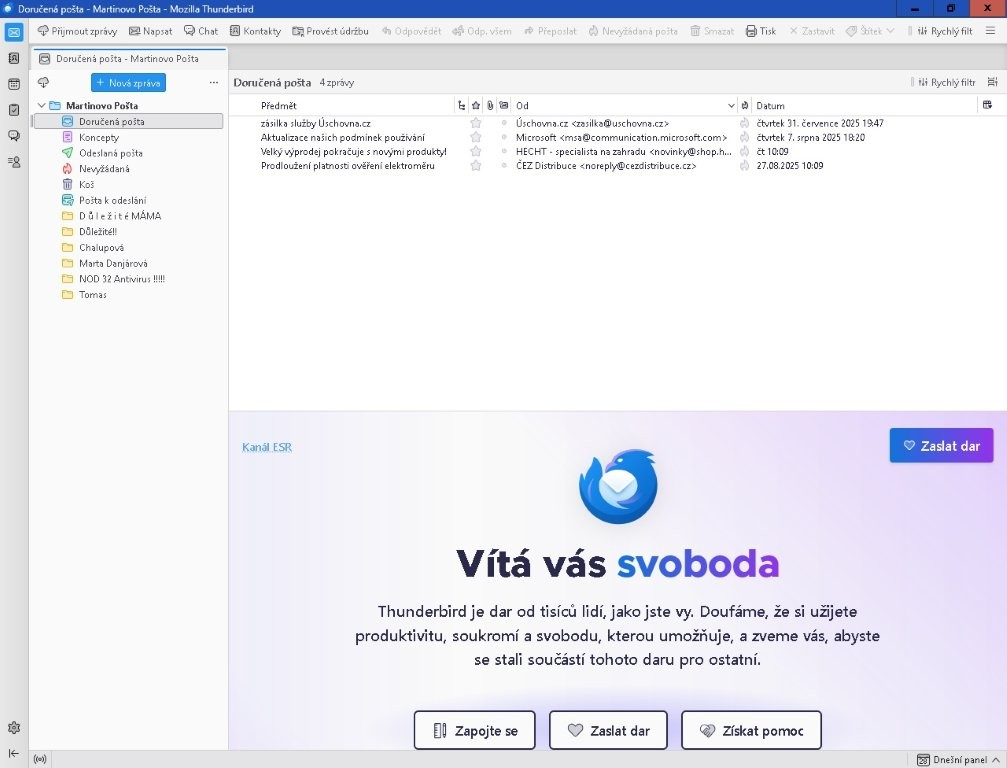Open message from HECHT - specialista na zahradu
Viewport: 1007px width, 768px height.
[x=617, y=152]
